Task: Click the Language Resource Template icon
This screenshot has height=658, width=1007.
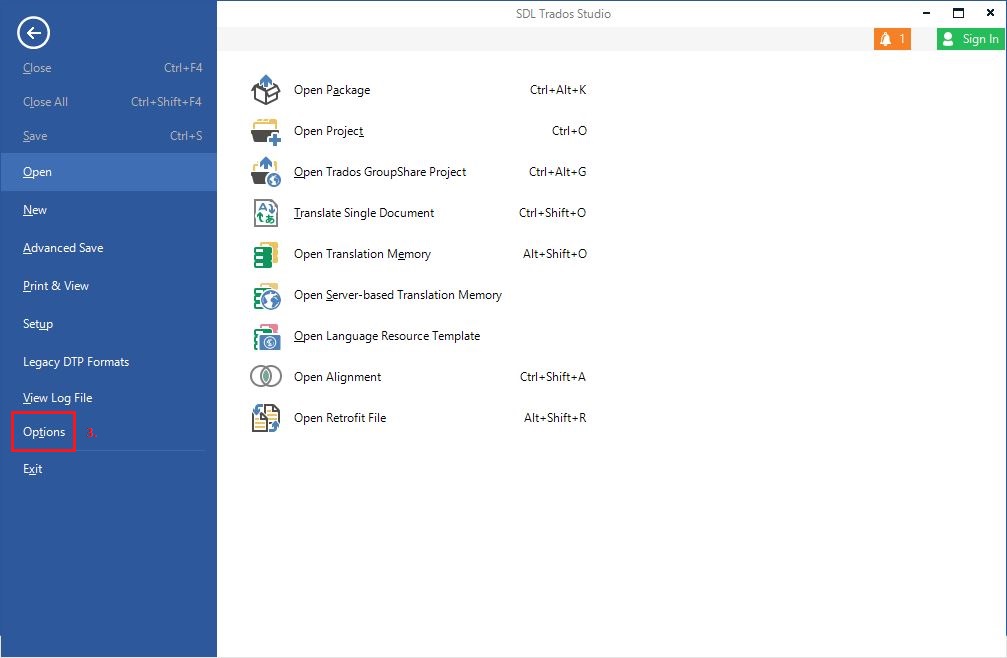Action: click(267, 336)
